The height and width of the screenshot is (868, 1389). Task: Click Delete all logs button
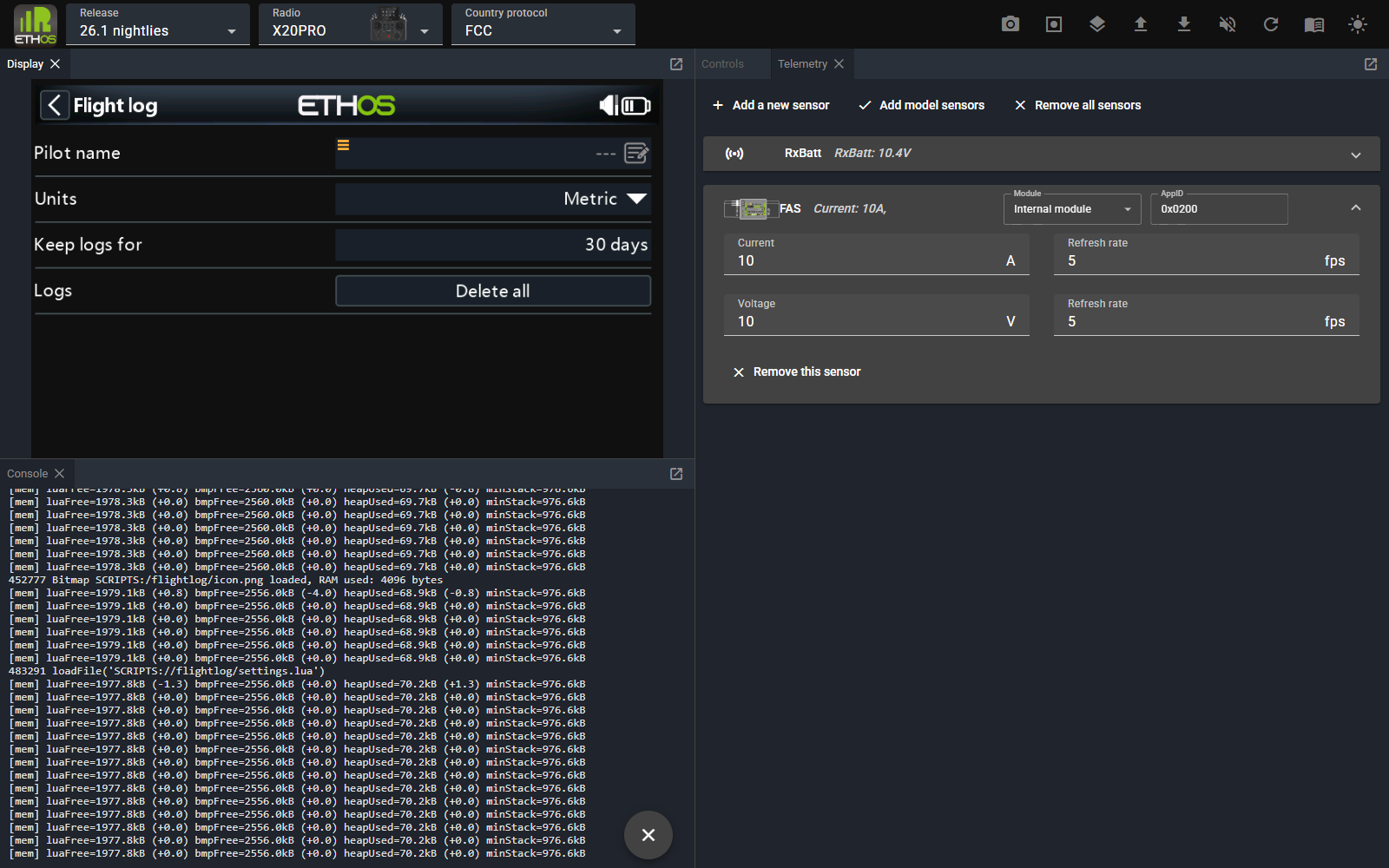point(493,291)
